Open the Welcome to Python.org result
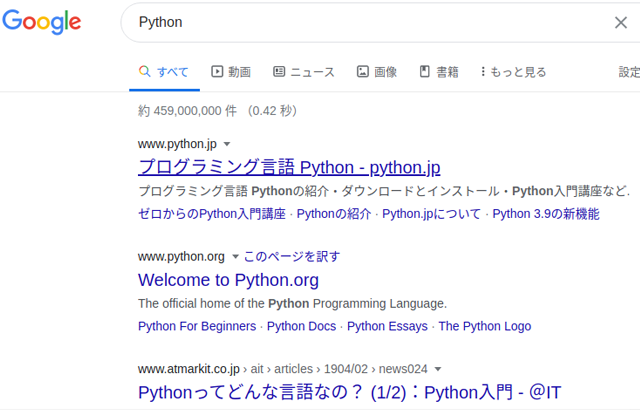Viewport: 640px width, 410px height. point(228,280)
